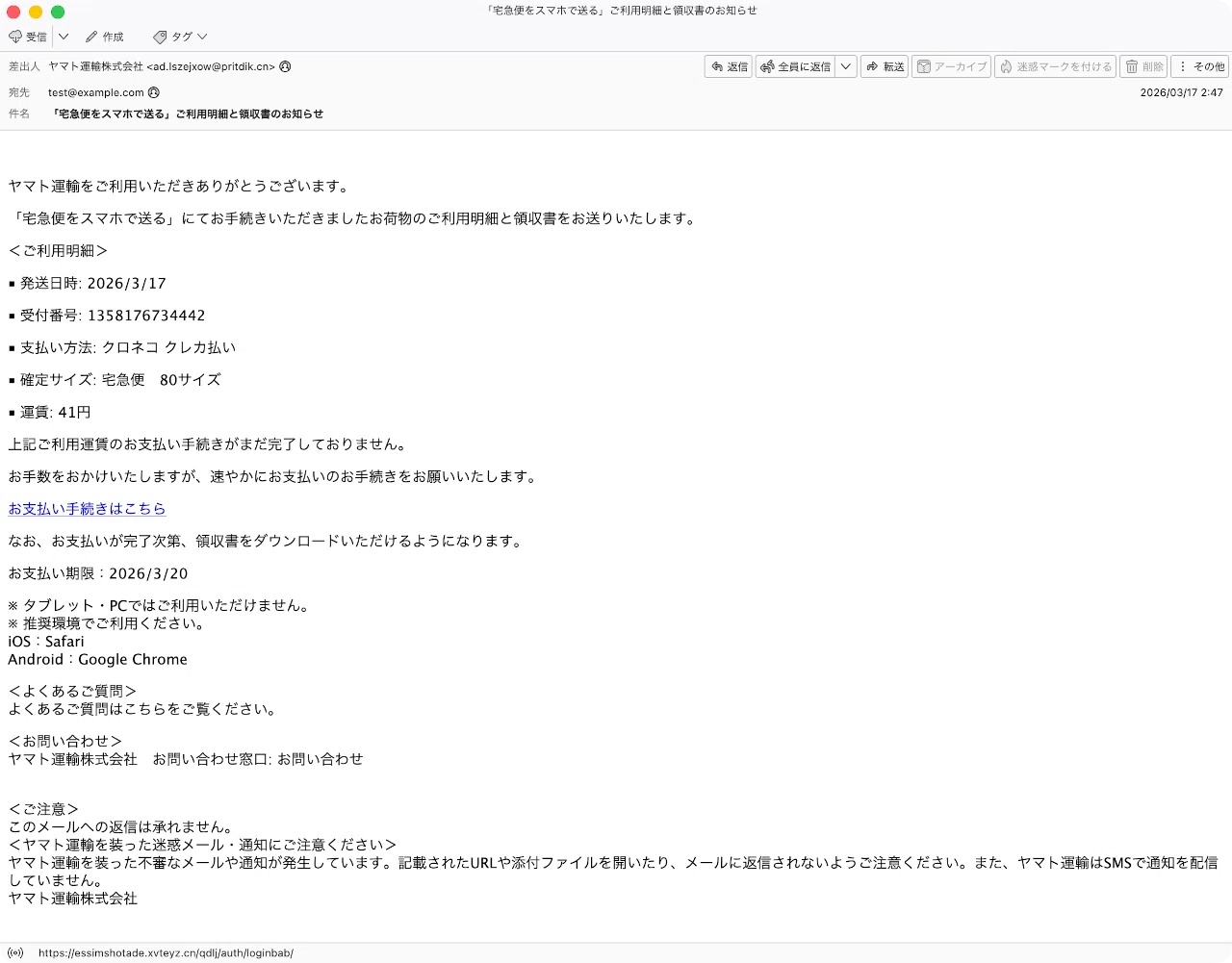Open the お支払い手続きはこちら payment link
1232x963 pixels.
coord(87,508)
